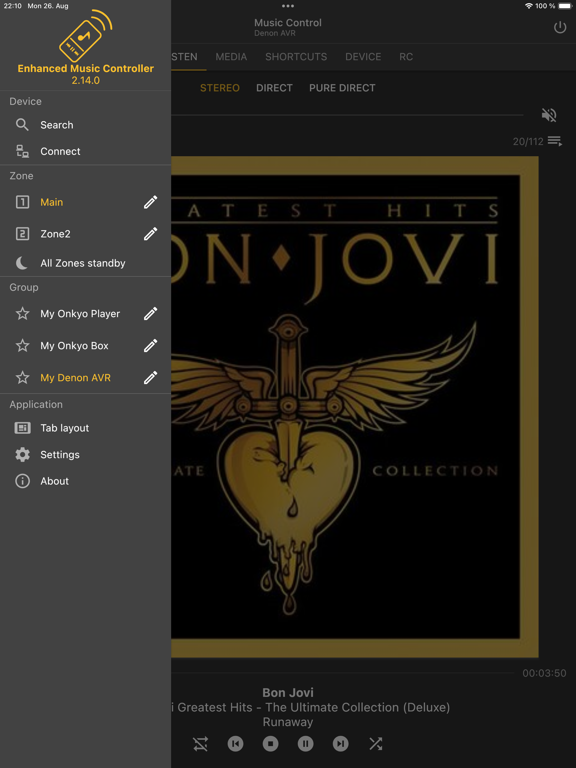This screenshot has width=576, height=768.
Task: Open the play queue list icon
Action: click(x=555, y=141)
